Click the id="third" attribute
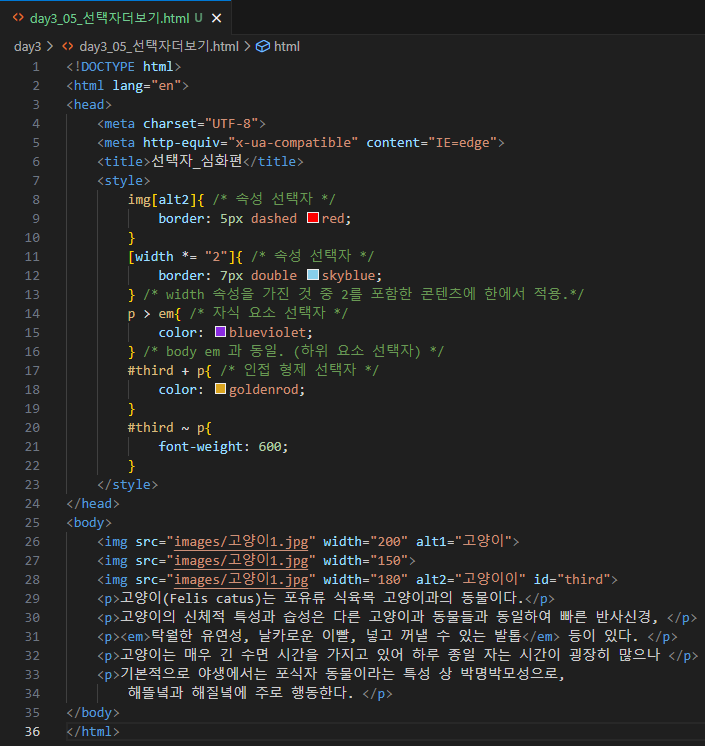Viewport: 705px width, 746px height. [572, 579]
